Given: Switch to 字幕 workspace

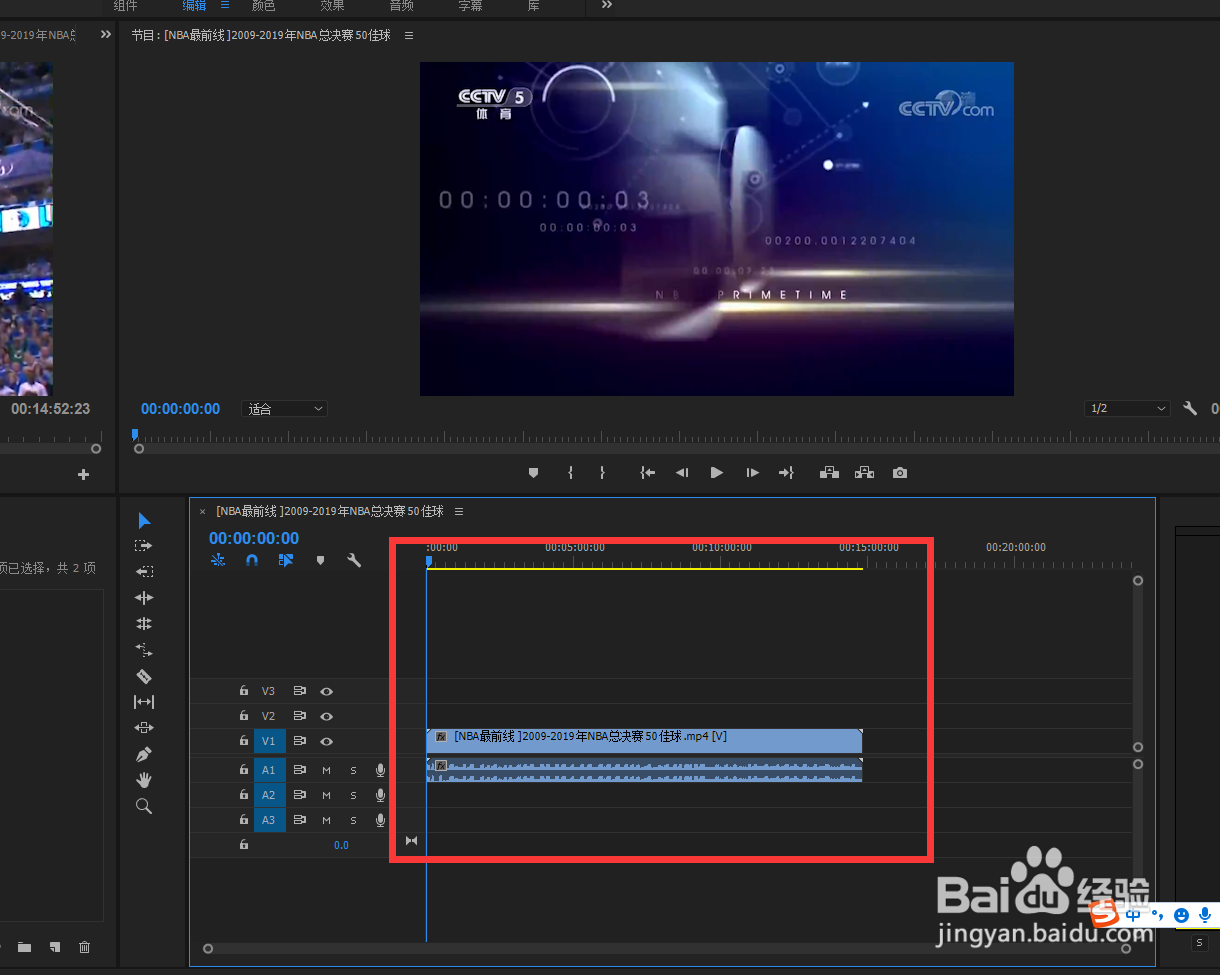Looking at the screenshot, I should 470,5.
